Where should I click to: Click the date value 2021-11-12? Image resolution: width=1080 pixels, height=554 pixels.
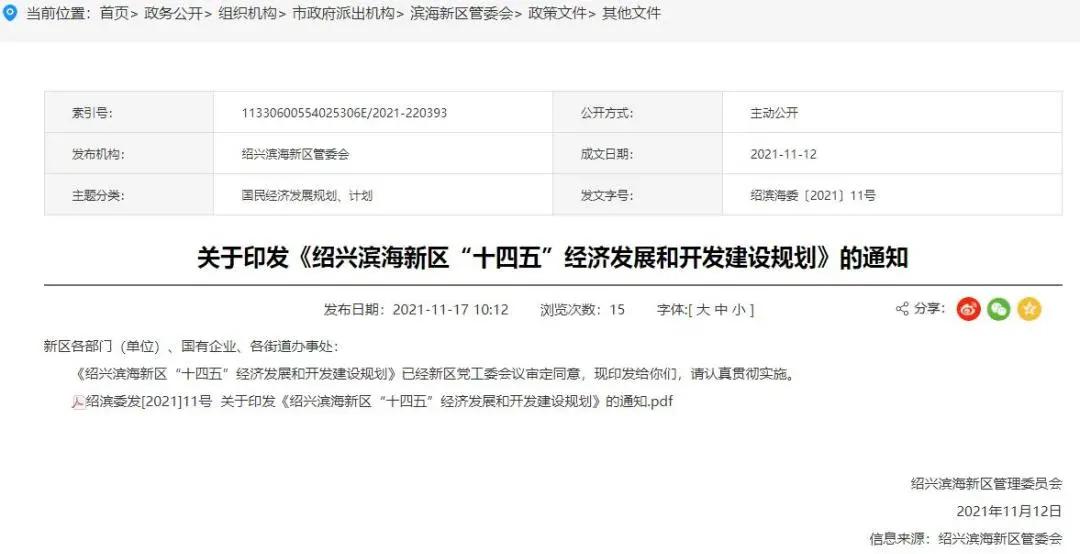coord(783,154)
